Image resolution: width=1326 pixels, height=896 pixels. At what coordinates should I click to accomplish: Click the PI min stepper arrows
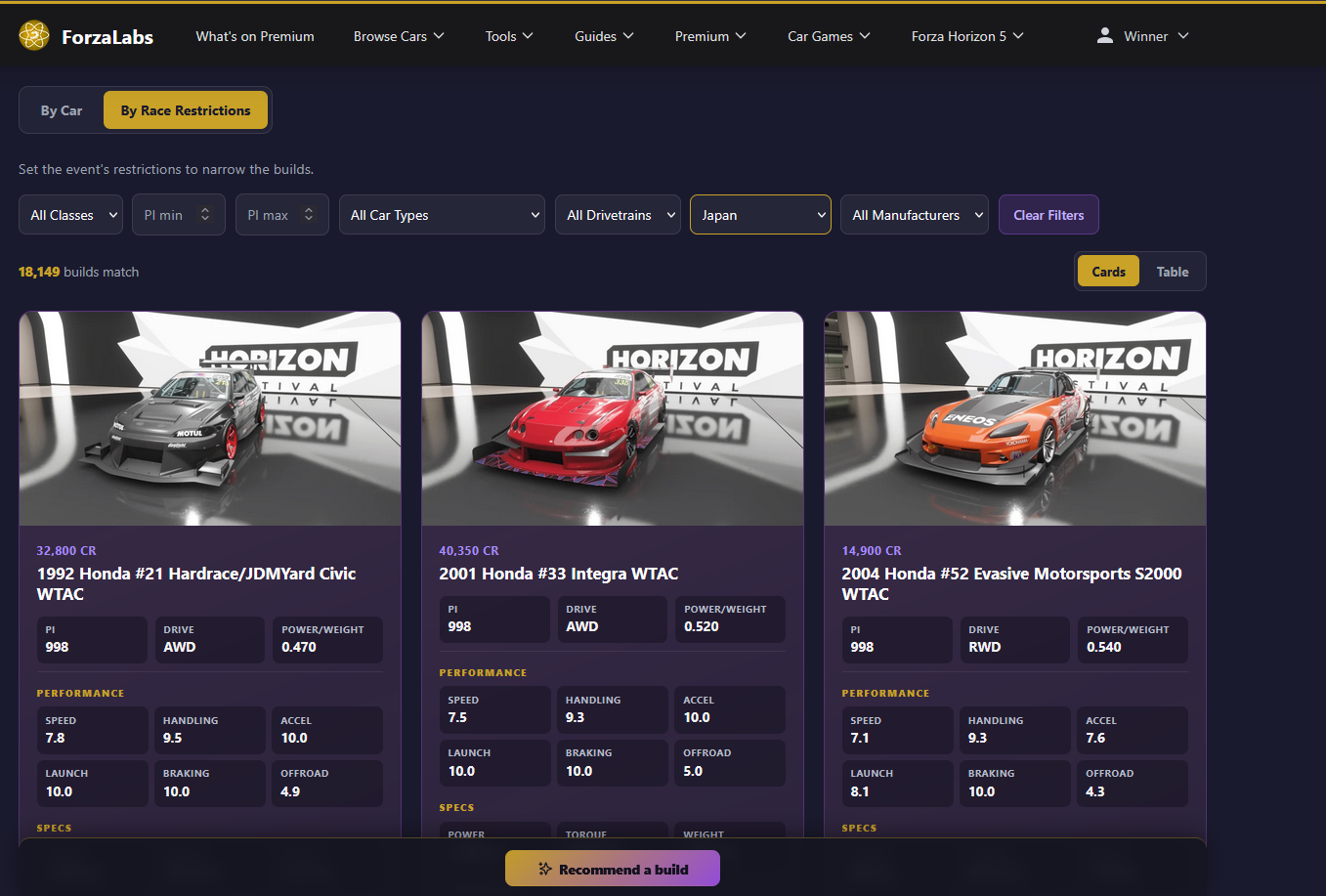pos(205,214)
